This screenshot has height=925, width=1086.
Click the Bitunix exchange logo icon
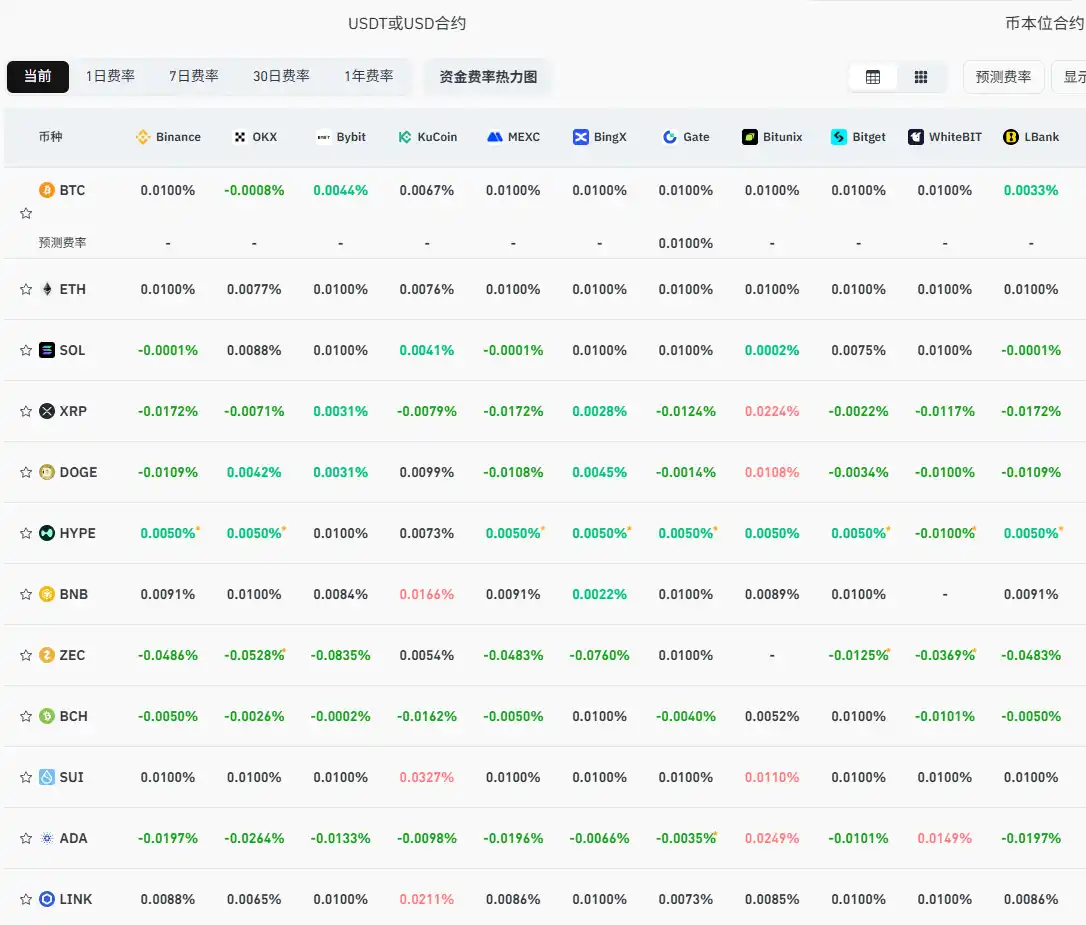[x=749, y=137]
